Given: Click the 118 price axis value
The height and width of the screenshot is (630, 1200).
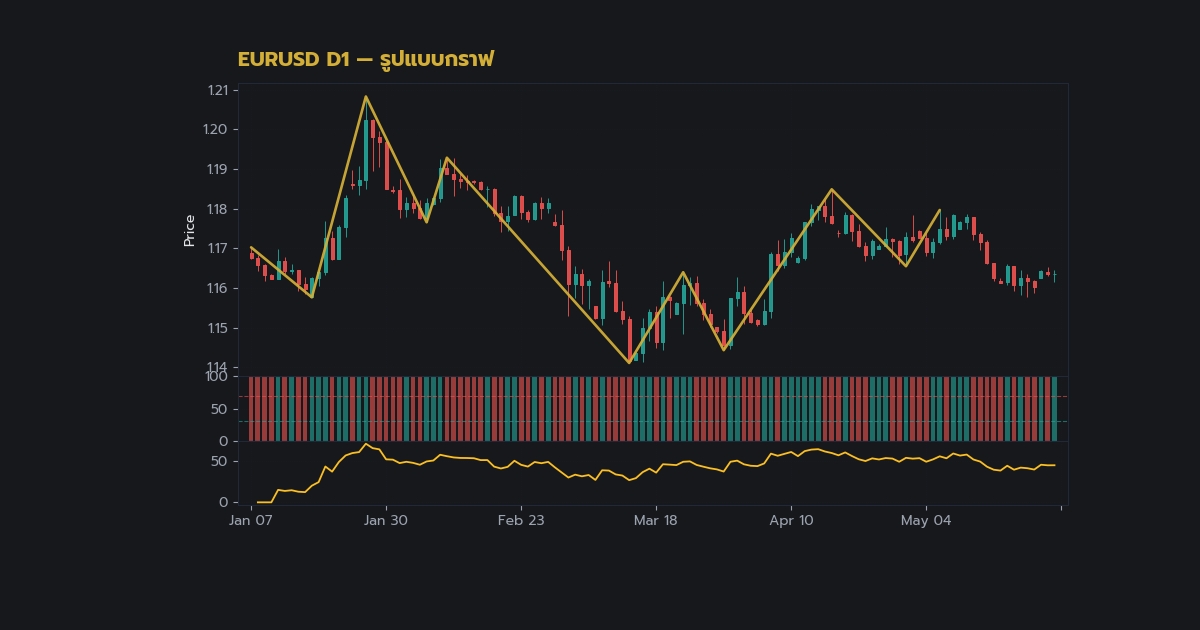Looking at the screenshot, I should 217,209.
